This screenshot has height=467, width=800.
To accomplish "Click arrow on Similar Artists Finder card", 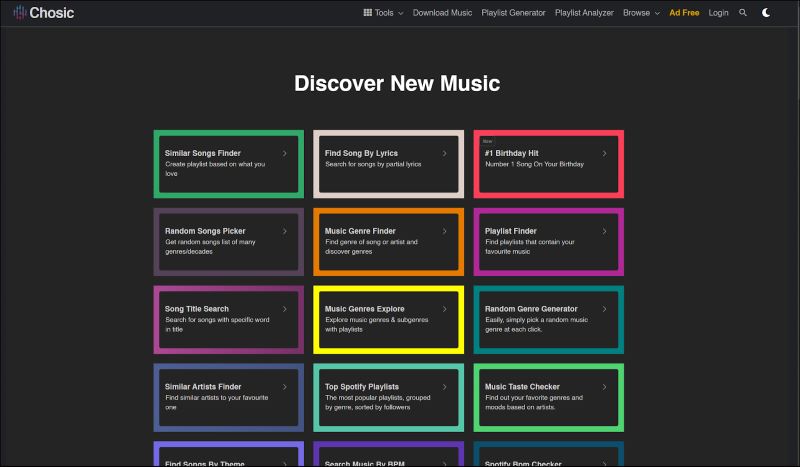I will click(285, 387).
